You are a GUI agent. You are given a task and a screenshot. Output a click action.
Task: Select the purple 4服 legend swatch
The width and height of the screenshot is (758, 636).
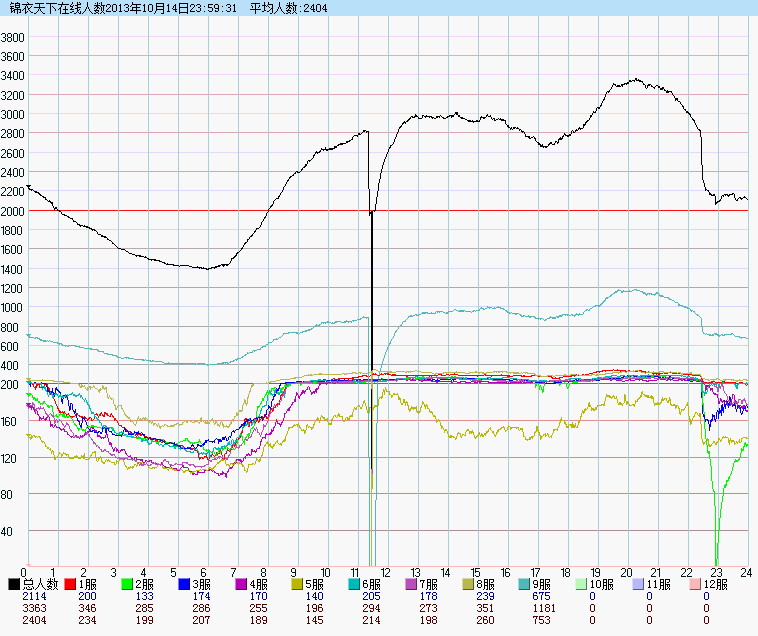click(x=241, y=584)
